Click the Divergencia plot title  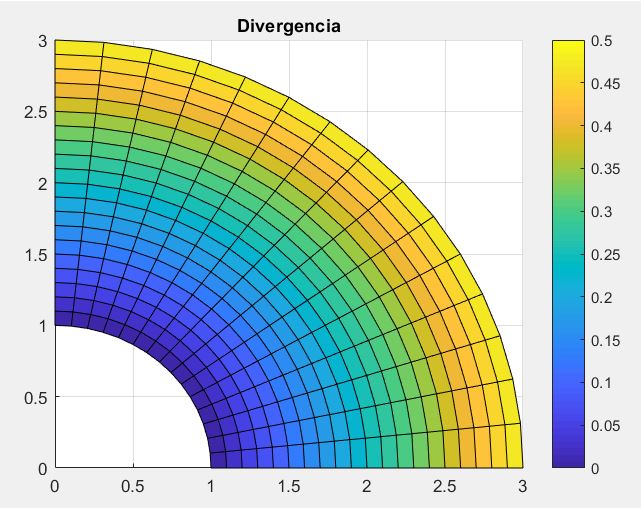tap(289, 26)
